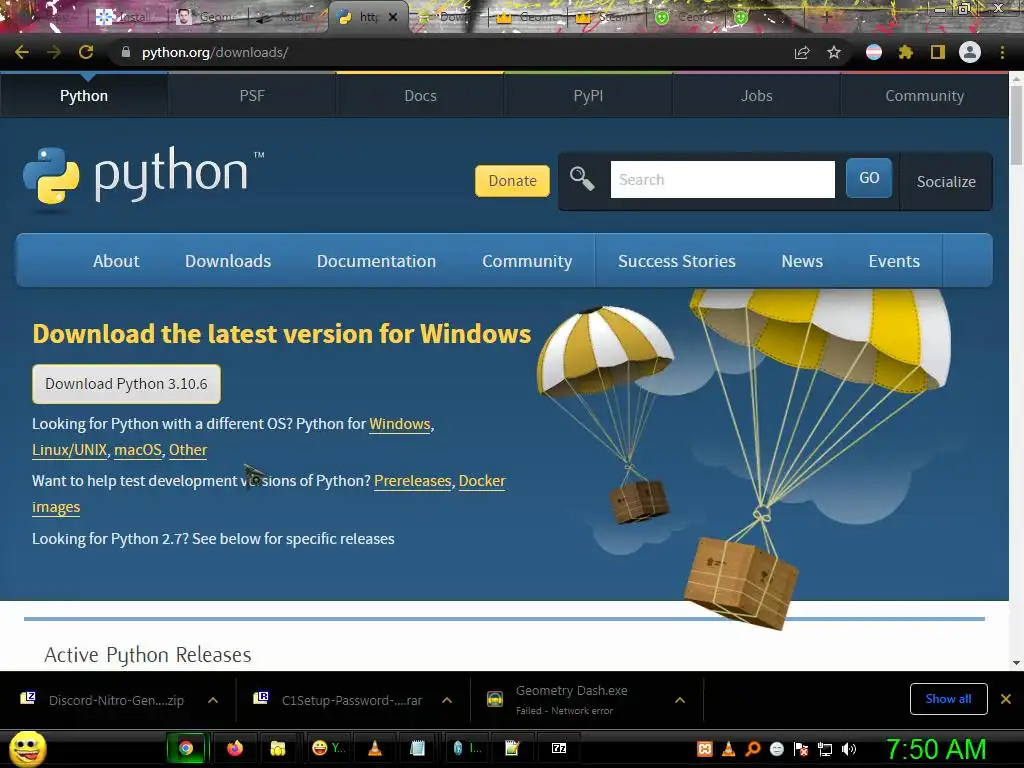1024x768 pixels.
Task: Open the file explorer folder in taskbar
Action: [x=278, y=748]
